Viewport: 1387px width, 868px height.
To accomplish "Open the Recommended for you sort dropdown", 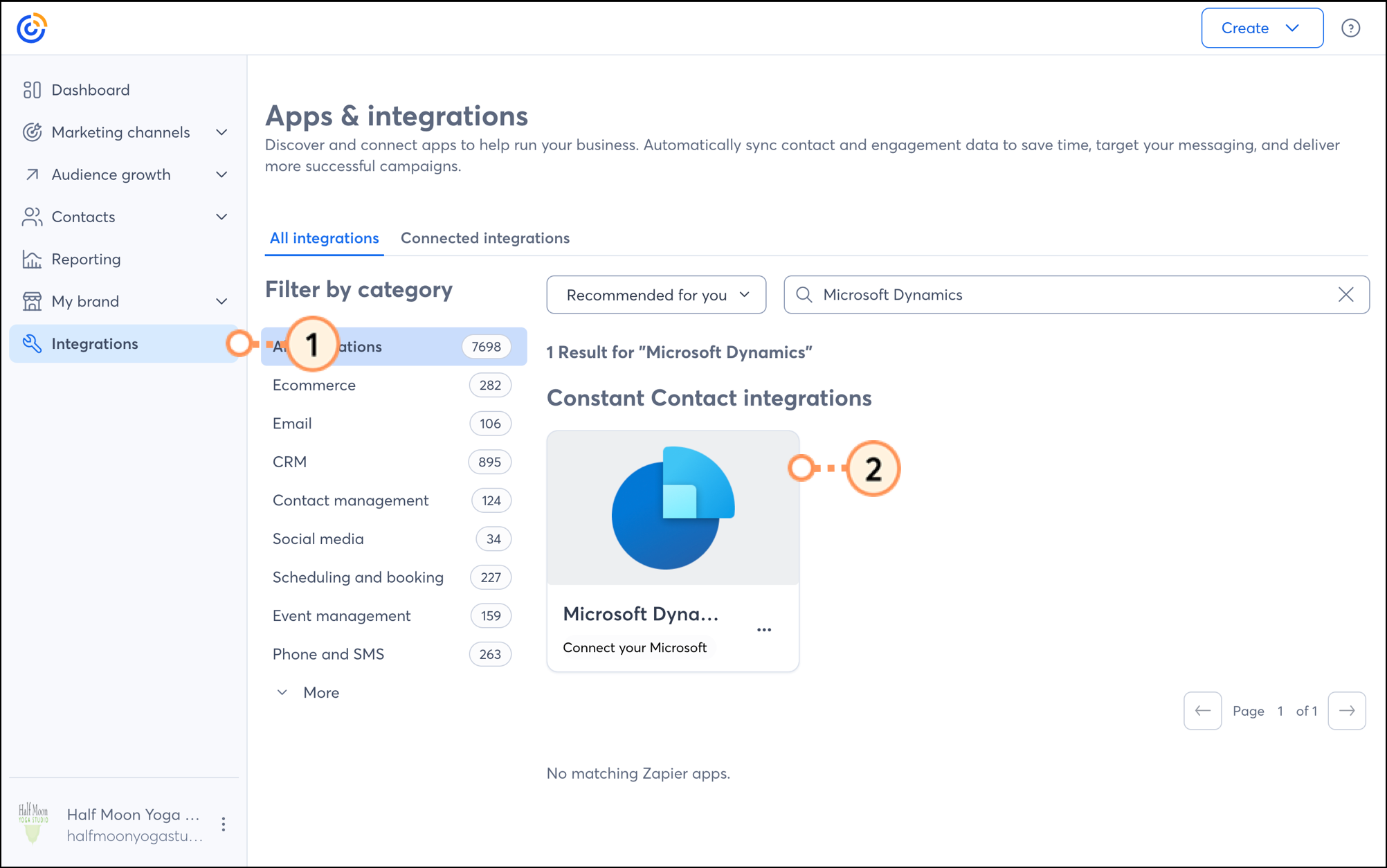I will pyautogui.click(x=656, y=295).
